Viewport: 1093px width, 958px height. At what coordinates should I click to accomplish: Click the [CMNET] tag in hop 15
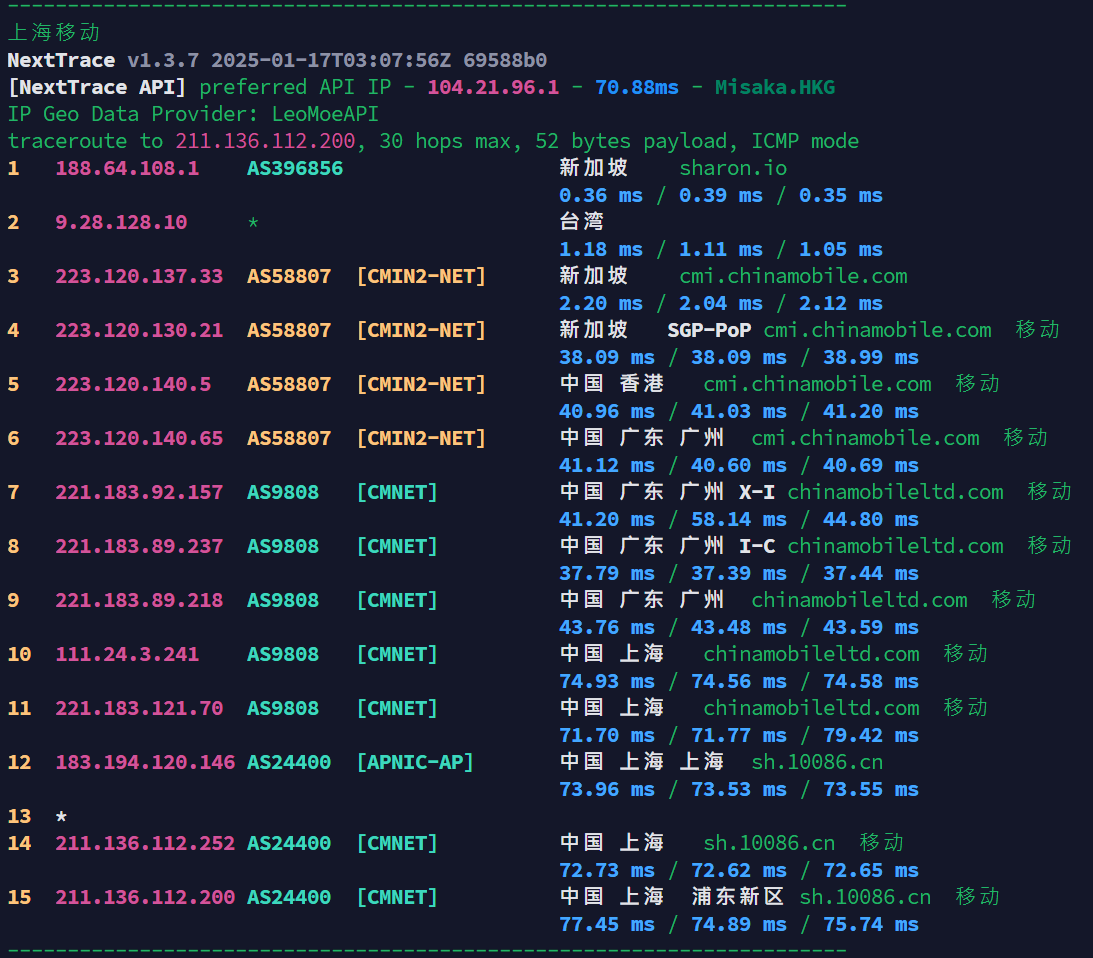[397, 897]
